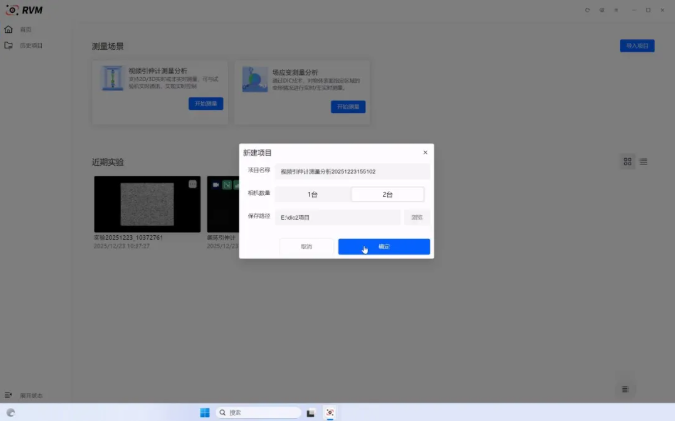Close the 新建项目 dialog with its X

(425, 152)
